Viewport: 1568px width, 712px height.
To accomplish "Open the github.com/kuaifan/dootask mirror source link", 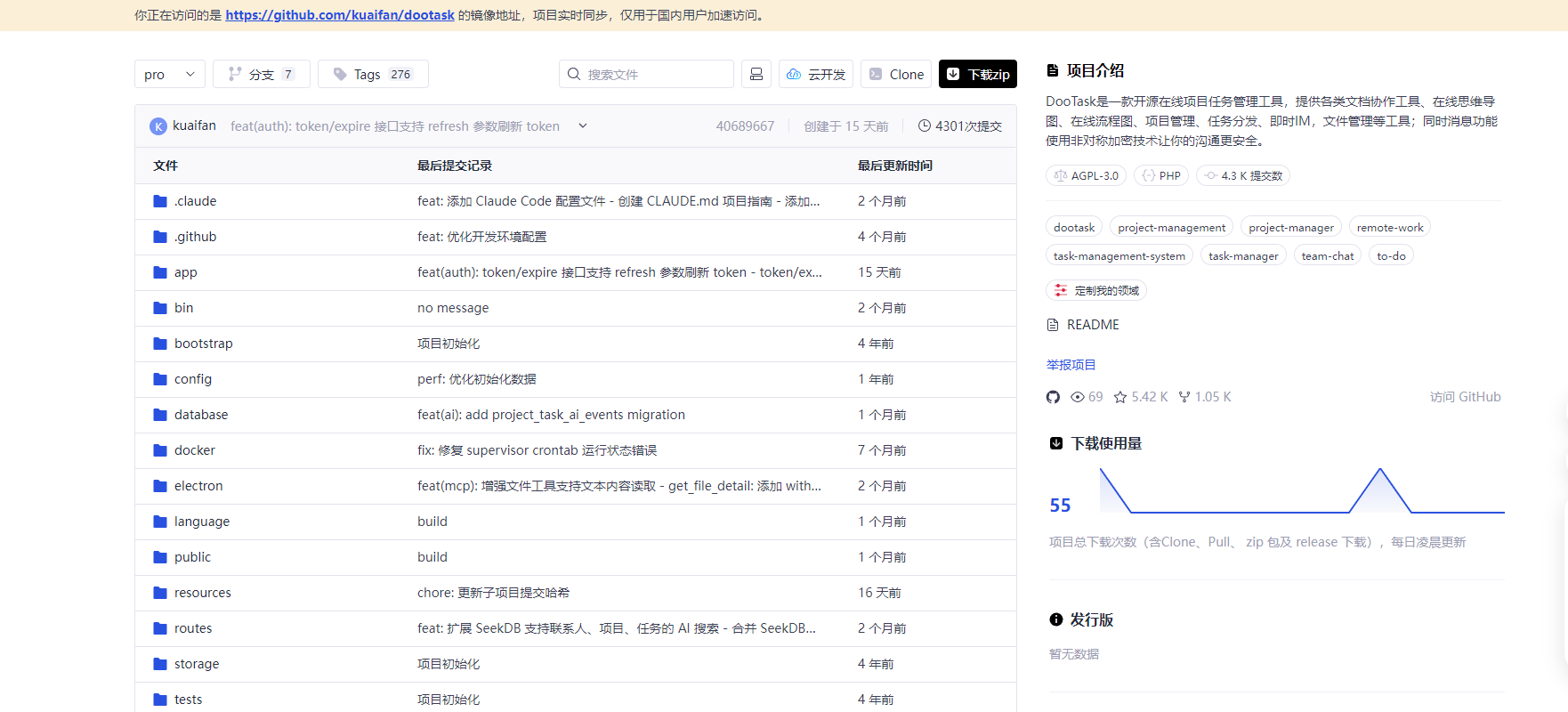I will pyautogui.click(x=340, y=15).
